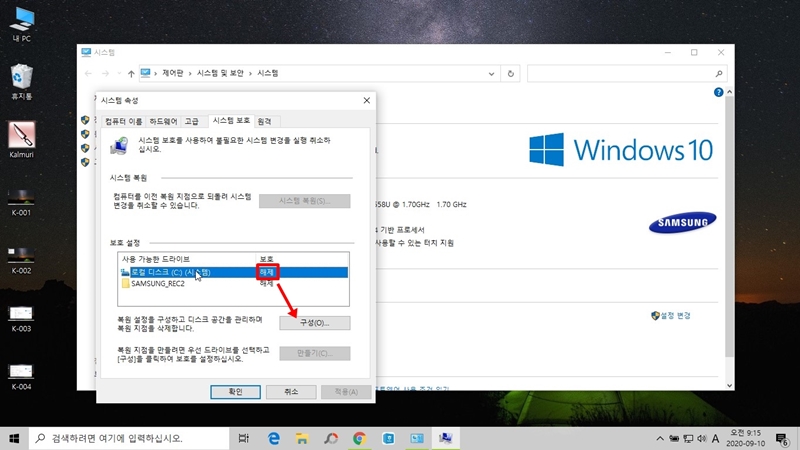Switch to System Properties taskbar icon
The image size is (800, 450).
[x=445, y=438]
